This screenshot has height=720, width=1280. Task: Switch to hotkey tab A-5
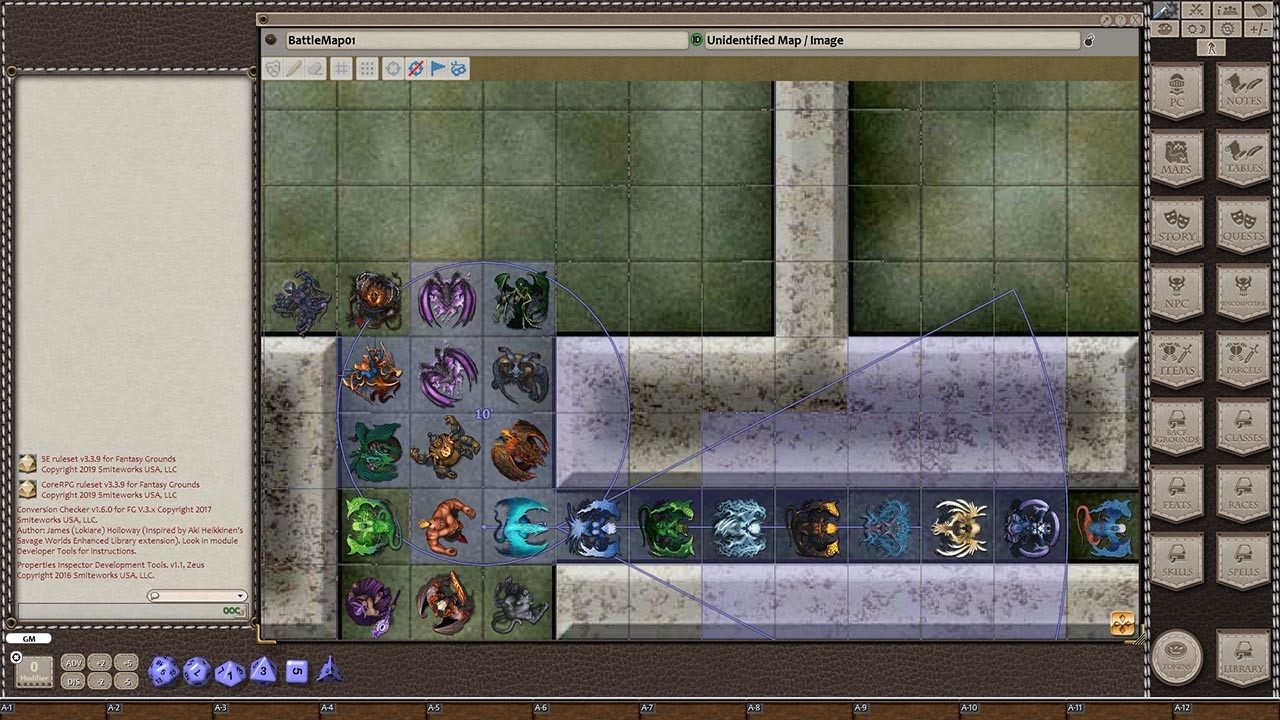click(x=433, y=707)
